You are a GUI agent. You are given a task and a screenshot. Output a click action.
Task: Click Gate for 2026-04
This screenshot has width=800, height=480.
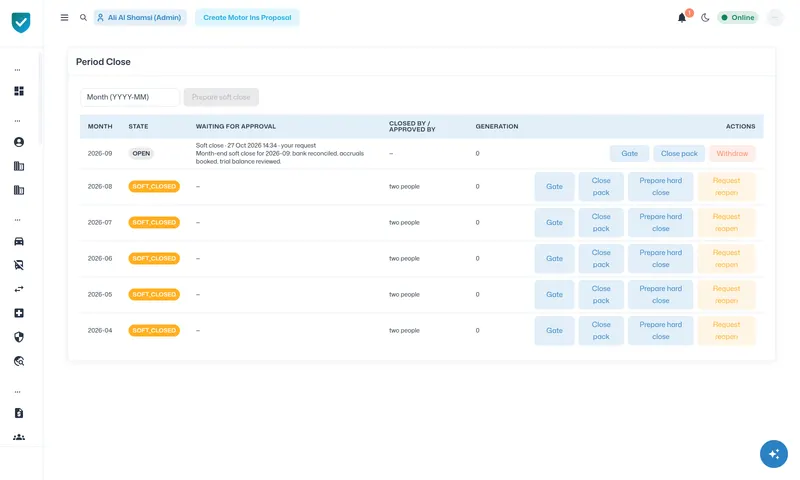555,331
